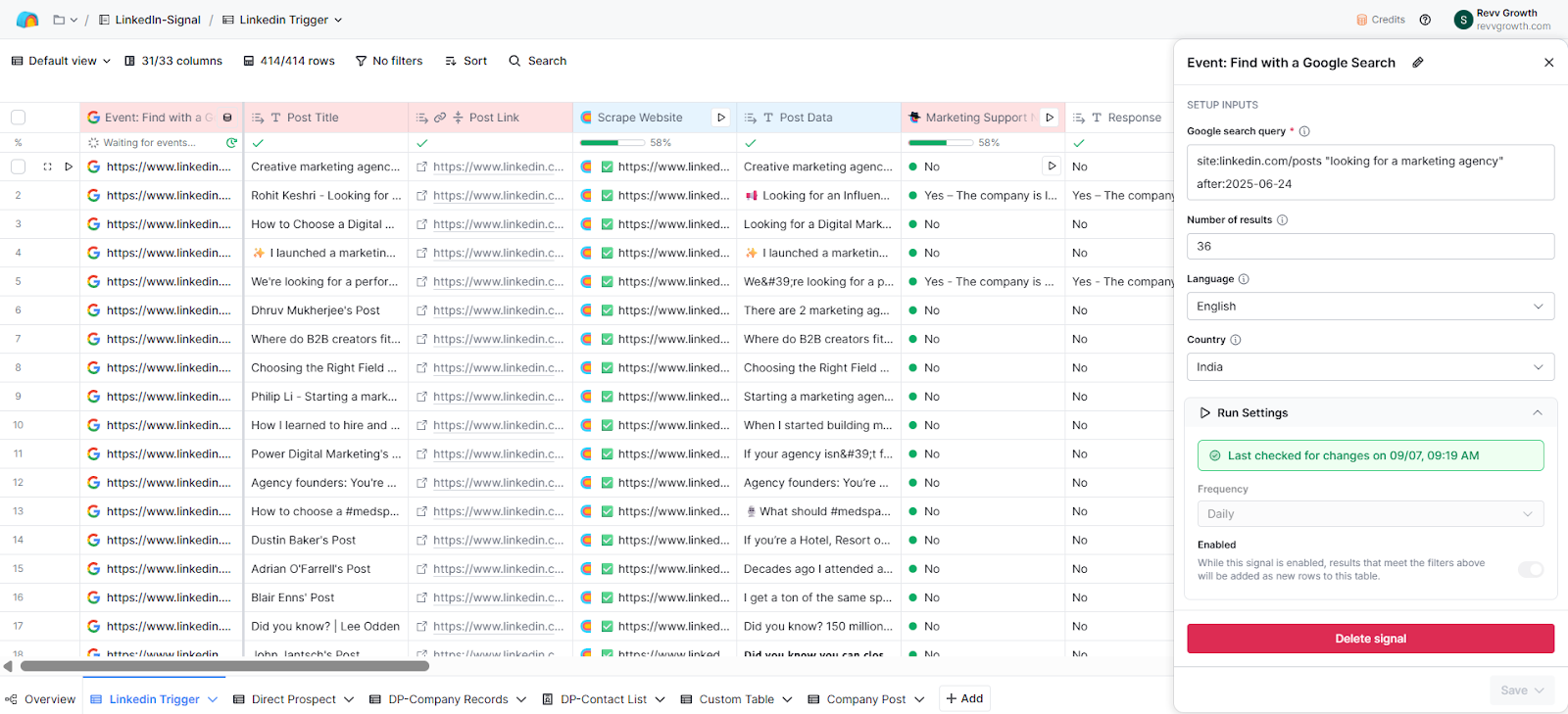Toggle green checkbox in row 14 Scrape Website
Viewport: 1568px width, 714px height.
[608, 541]
